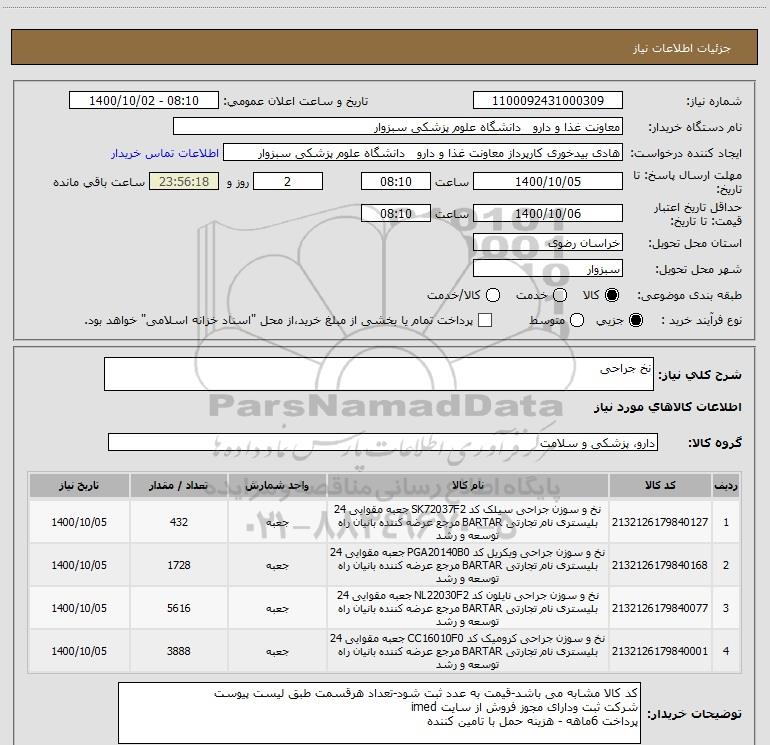Click the general description field نخ جراحی
770x745 pixels.
[379, 374]
